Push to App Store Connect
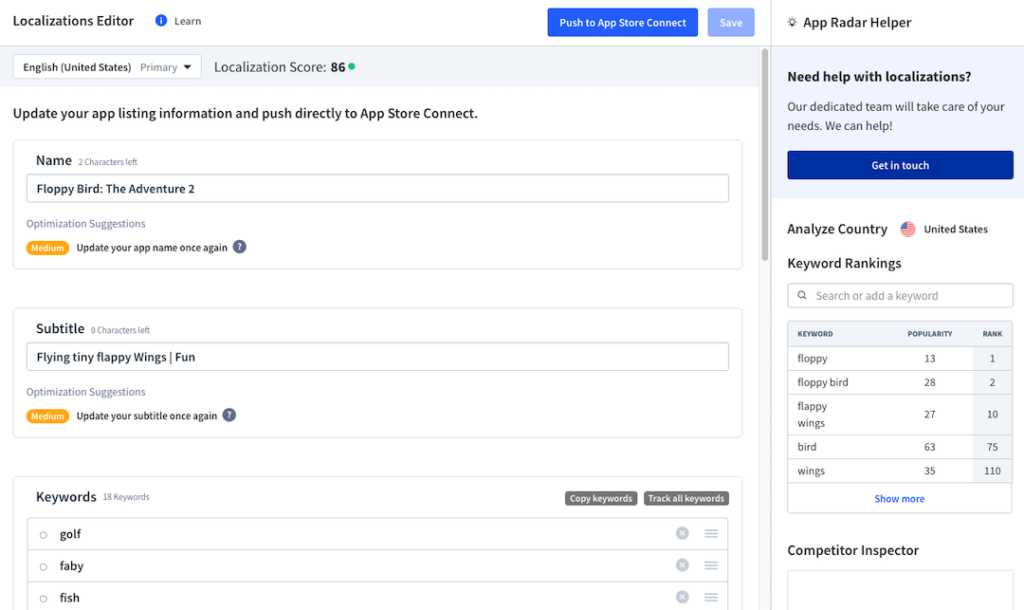The width and height of the screenshot is (1024, 610). pyautogui.click(x=622, y=22)
